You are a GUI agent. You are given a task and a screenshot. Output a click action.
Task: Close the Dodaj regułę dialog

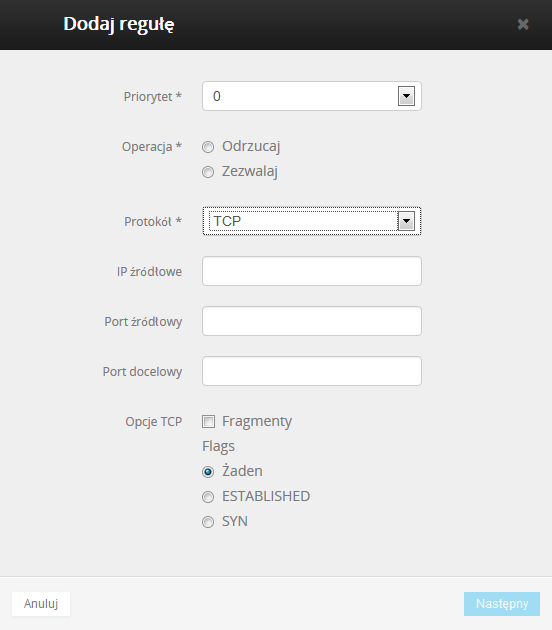pyautogui.click(x=523, y=25)
